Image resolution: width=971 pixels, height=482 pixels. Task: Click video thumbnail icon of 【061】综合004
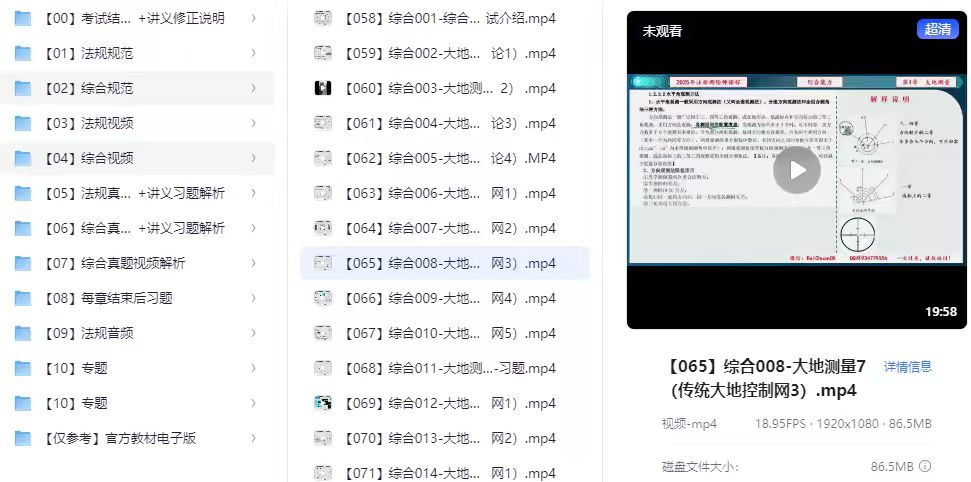[323, 123]
